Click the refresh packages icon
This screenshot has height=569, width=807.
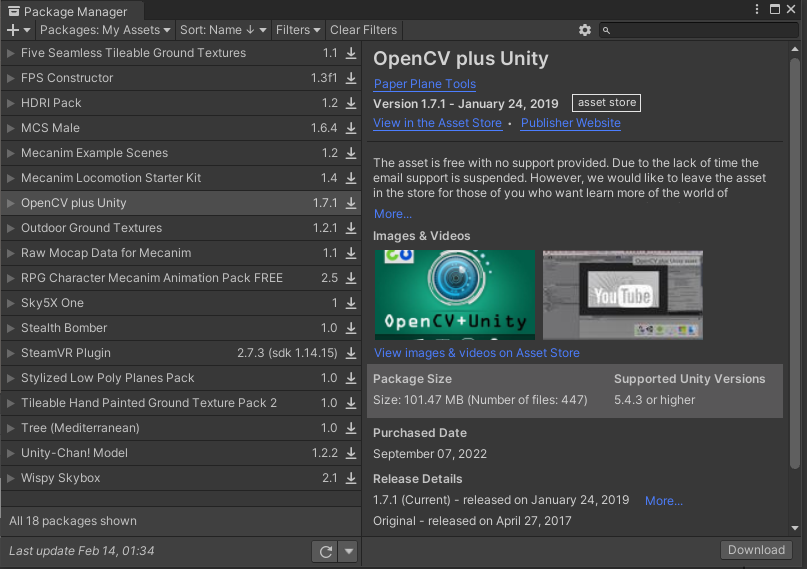(x=325, y=552)
